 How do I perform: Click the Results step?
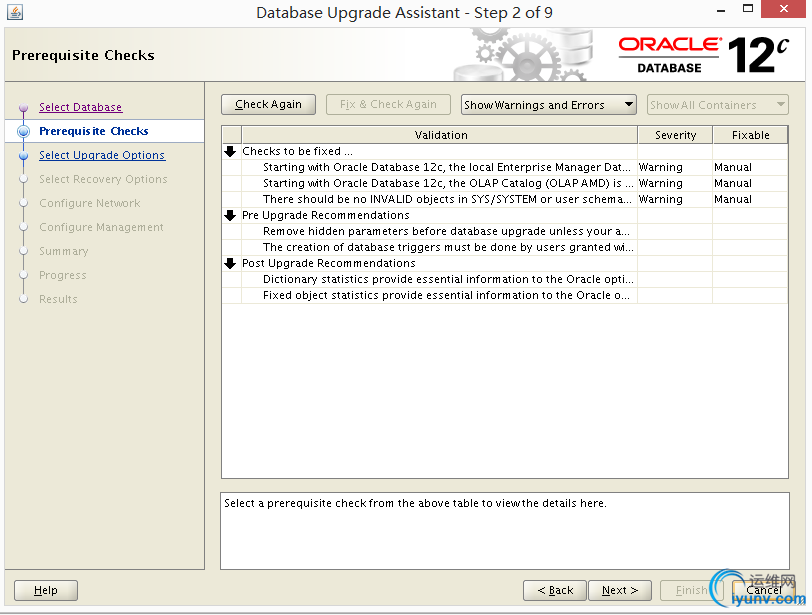click(58, 299)
